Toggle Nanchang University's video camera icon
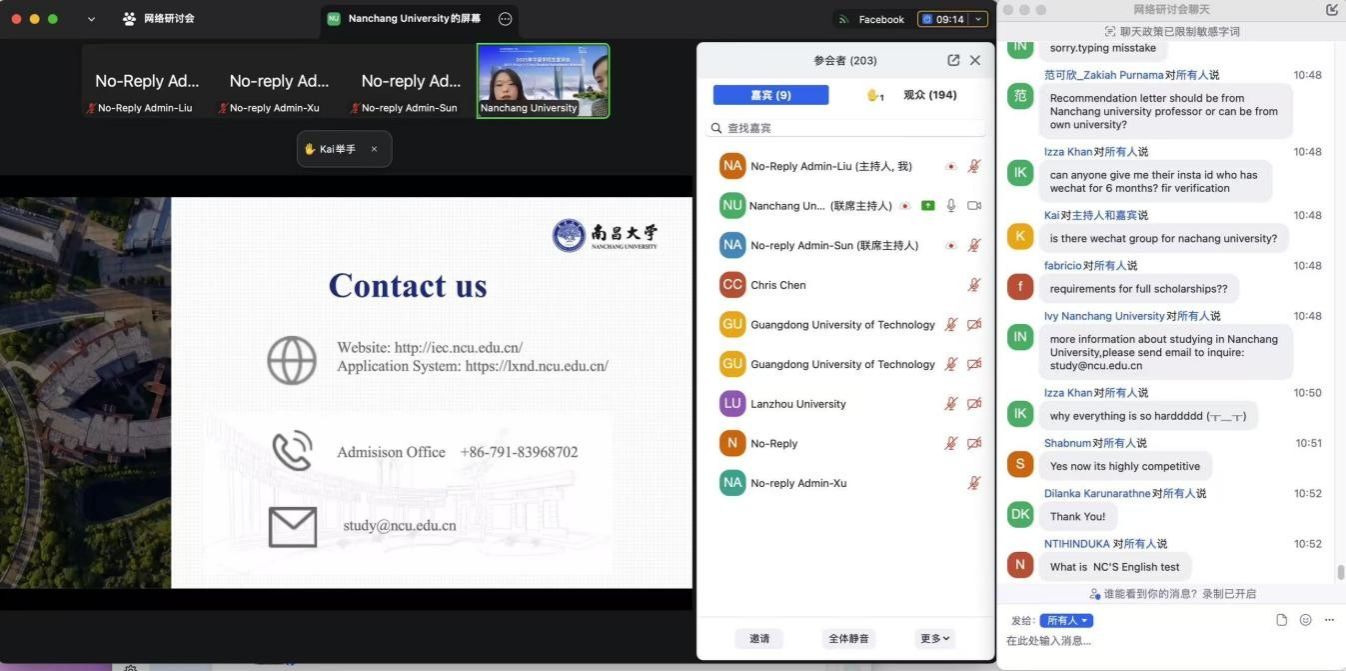 [974, 206]
